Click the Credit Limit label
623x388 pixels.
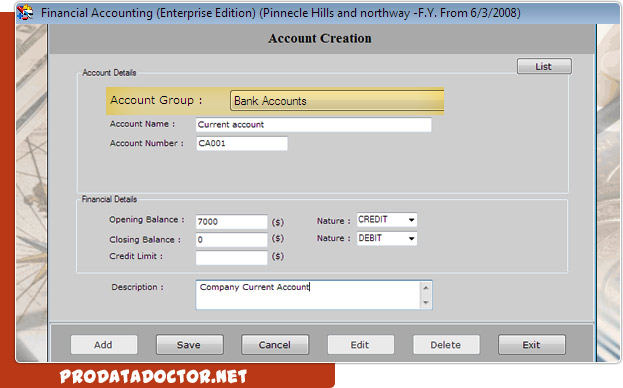pos(136,256)
